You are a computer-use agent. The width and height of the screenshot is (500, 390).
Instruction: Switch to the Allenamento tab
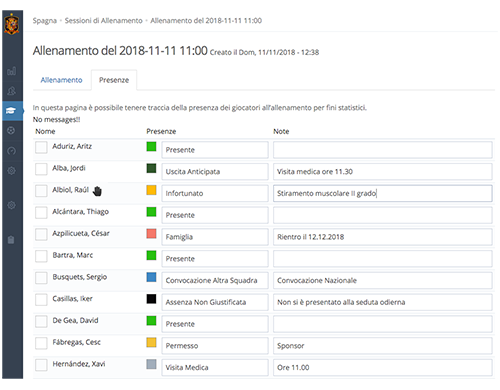coord(61,80)
